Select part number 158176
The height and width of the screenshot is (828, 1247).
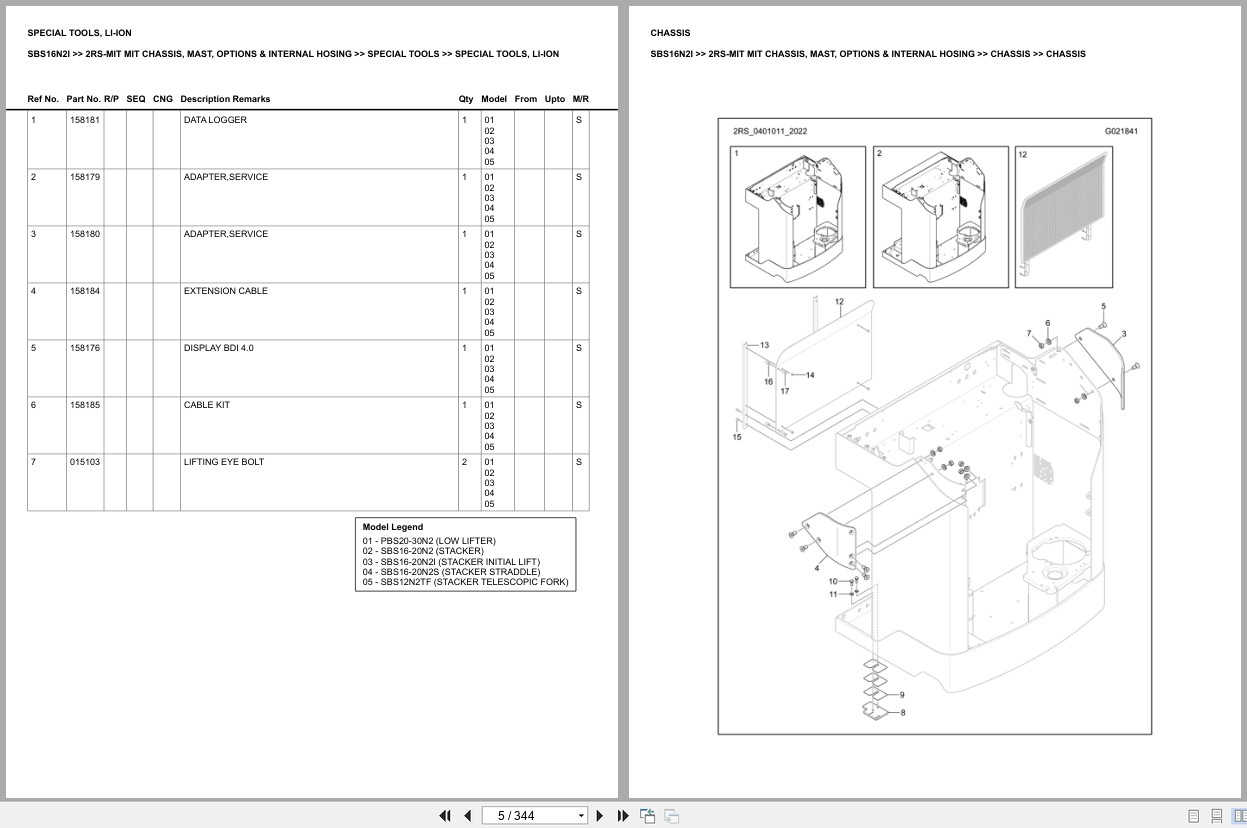(x=85, y=348)
